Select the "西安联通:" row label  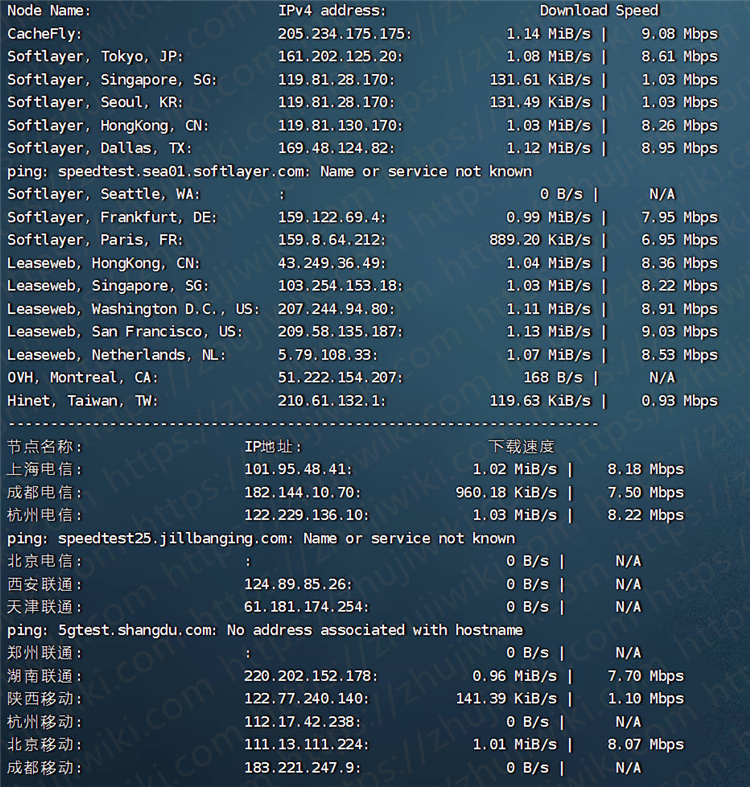click(45, 585)
